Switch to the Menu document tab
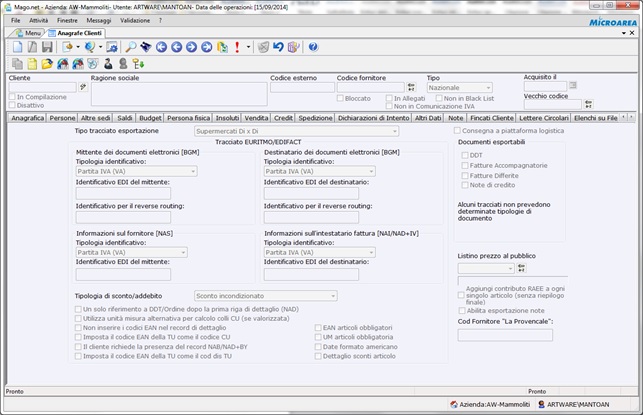Screen dimensions: 643x415 [29, 33]
